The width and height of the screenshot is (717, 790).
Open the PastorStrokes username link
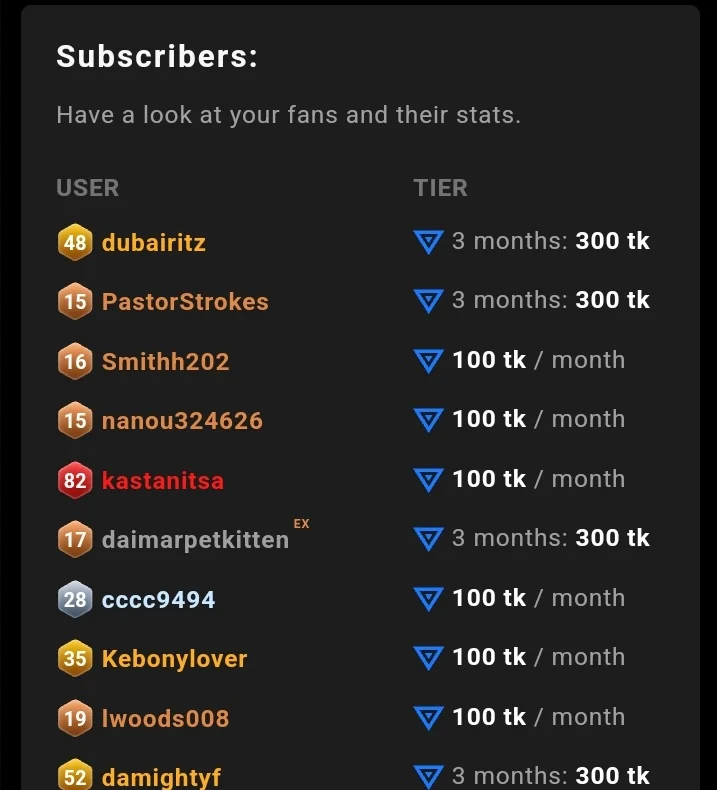pos(185,302)
